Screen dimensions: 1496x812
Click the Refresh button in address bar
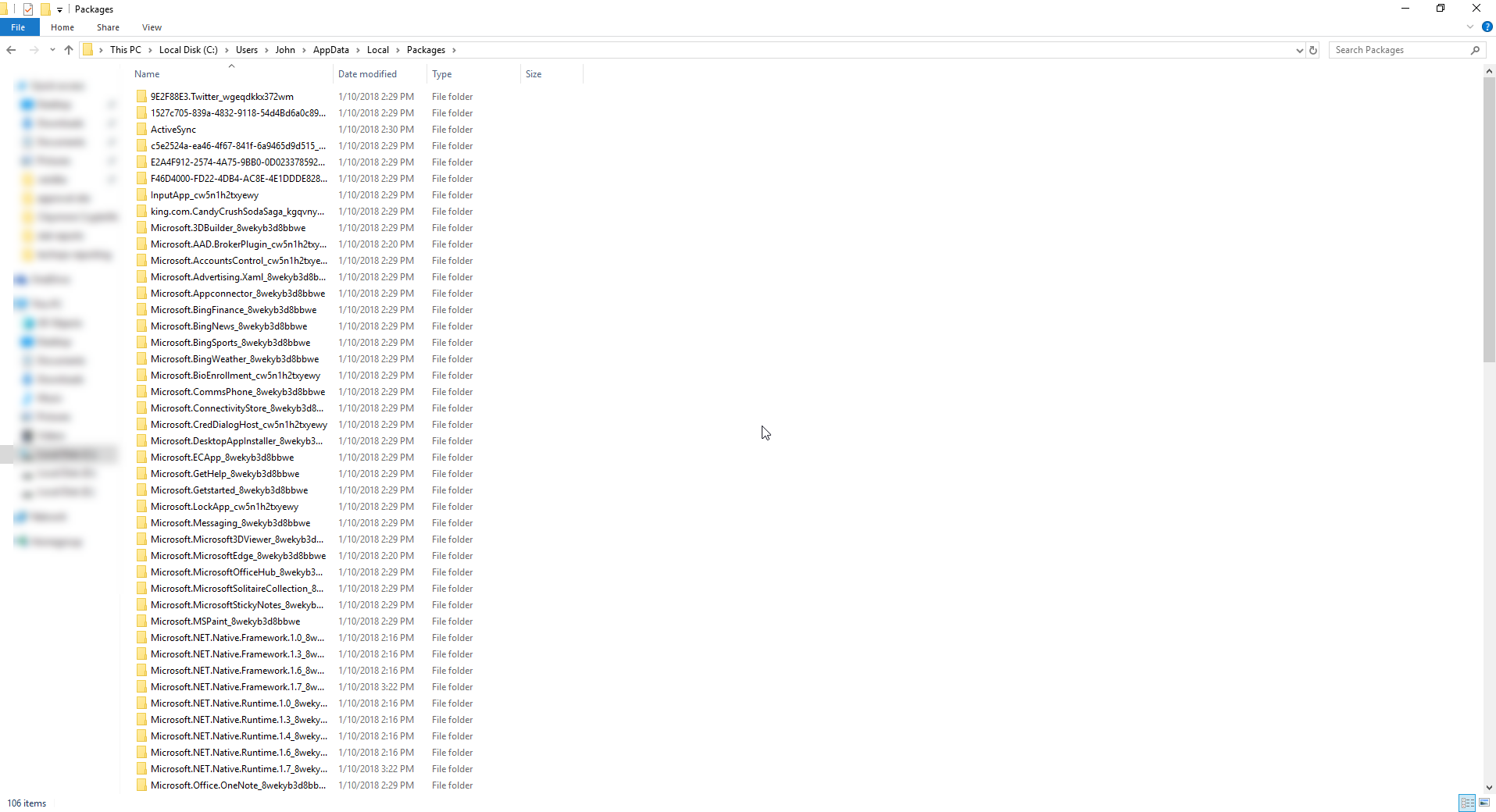(x=1313, y=50)
